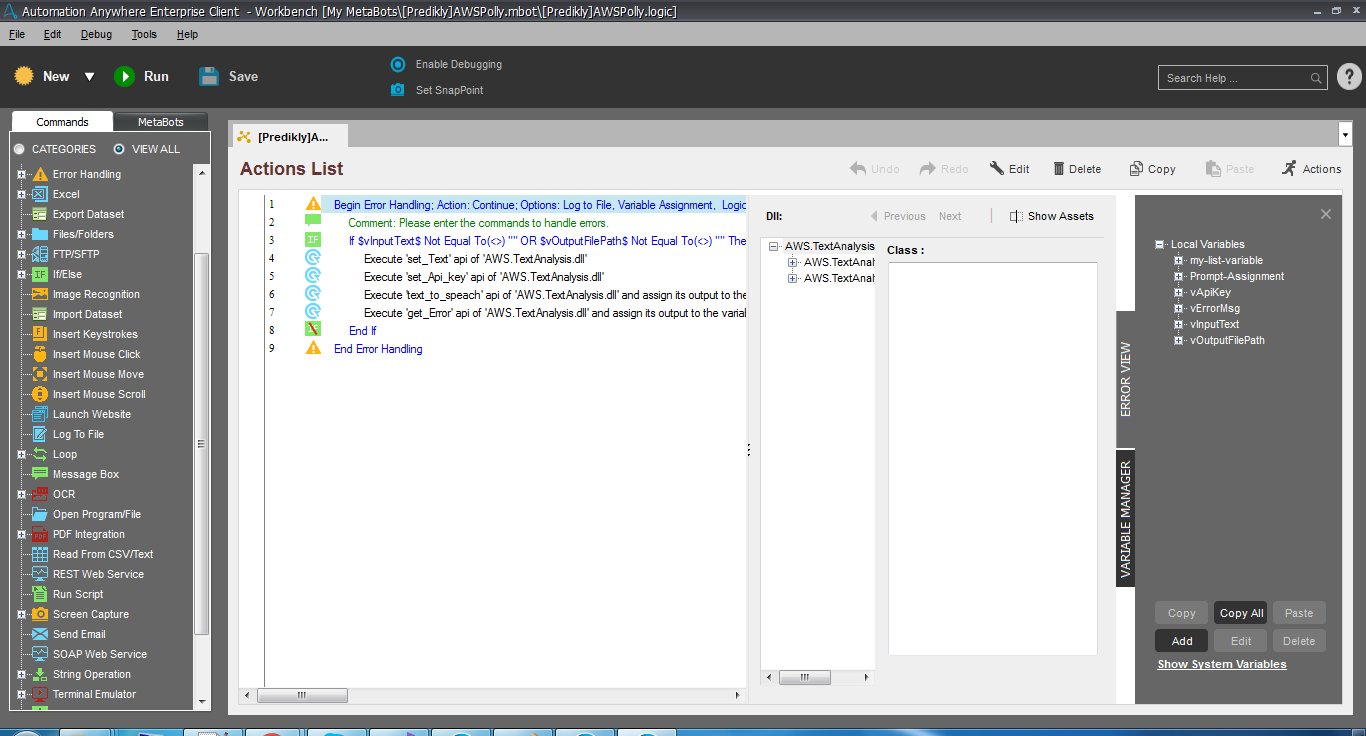Click the Insert Keystrokes command icon
This screenshot has height=736, width=1366.
(40, 334)
